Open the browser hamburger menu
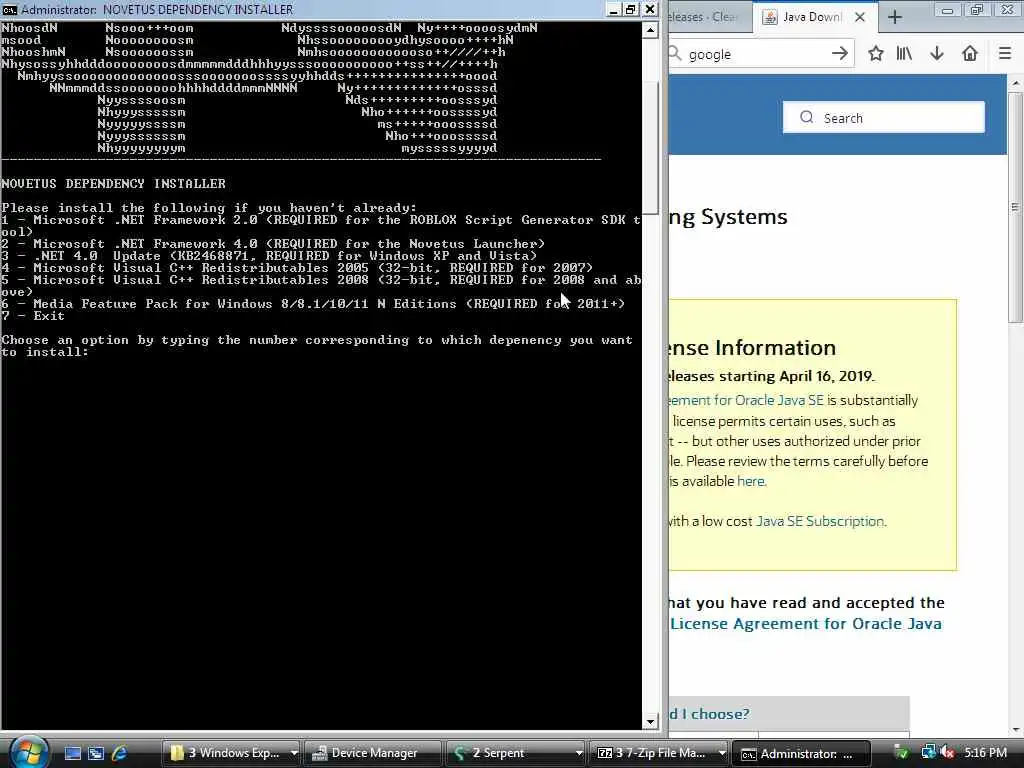The height and width of the screenshot is (768, 1024). click(x=1004, y=54)
